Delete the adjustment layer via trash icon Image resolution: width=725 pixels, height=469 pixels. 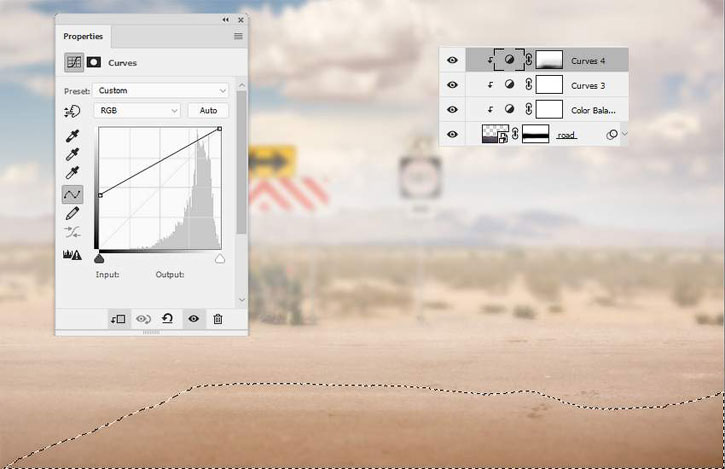pyautogui.click(x=218, y=319)
